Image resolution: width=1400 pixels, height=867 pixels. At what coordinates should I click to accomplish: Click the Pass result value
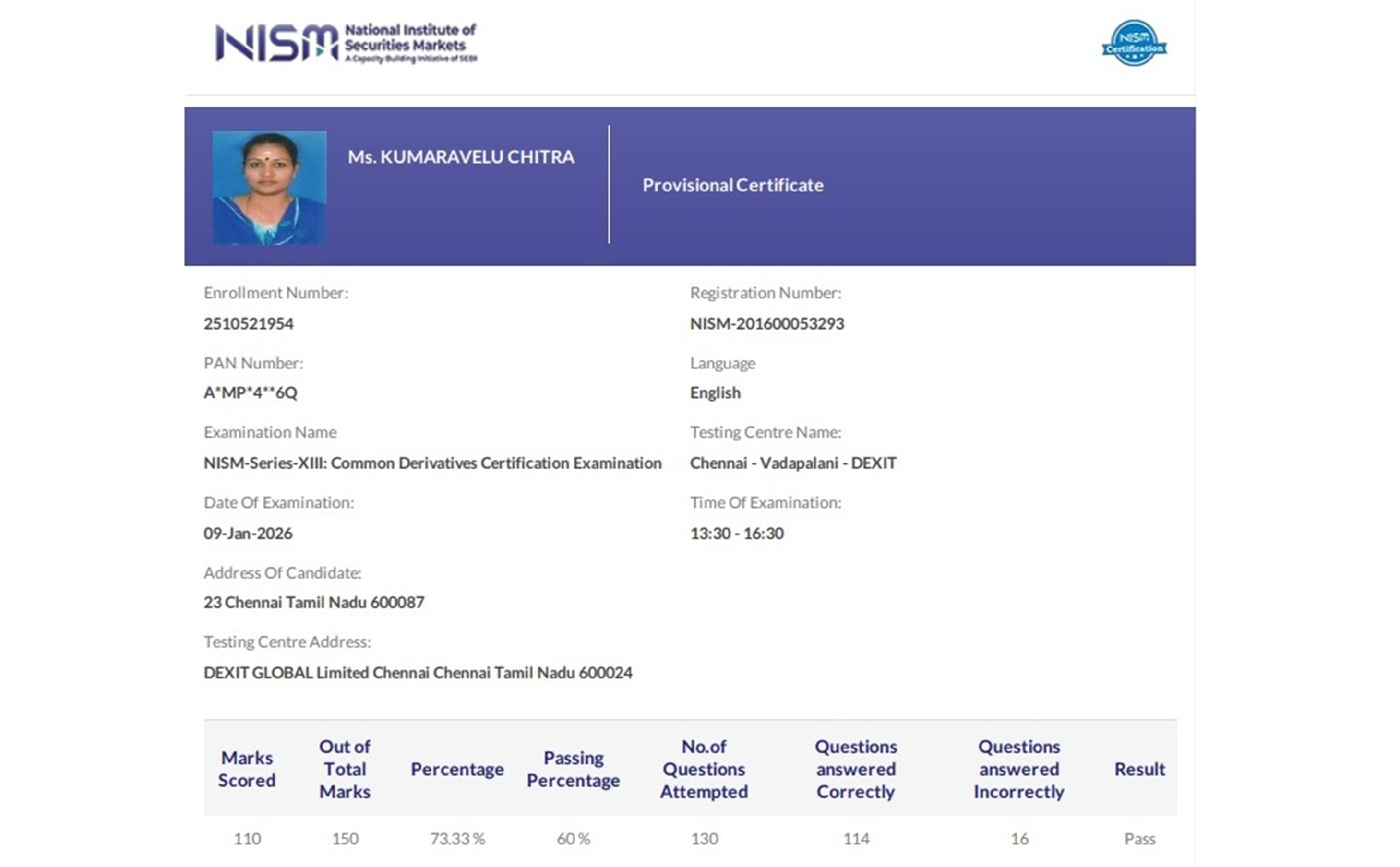(x=1139, y=839)
